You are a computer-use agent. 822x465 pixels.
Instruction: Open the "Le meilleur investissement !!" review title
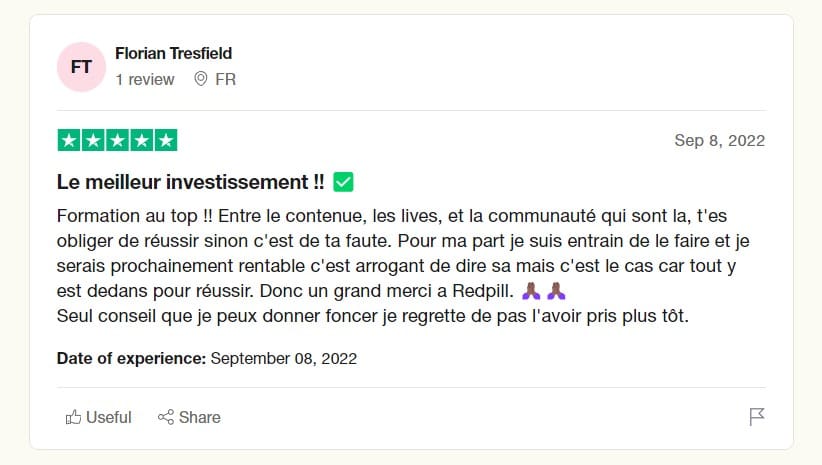click(x=191, y=182)
